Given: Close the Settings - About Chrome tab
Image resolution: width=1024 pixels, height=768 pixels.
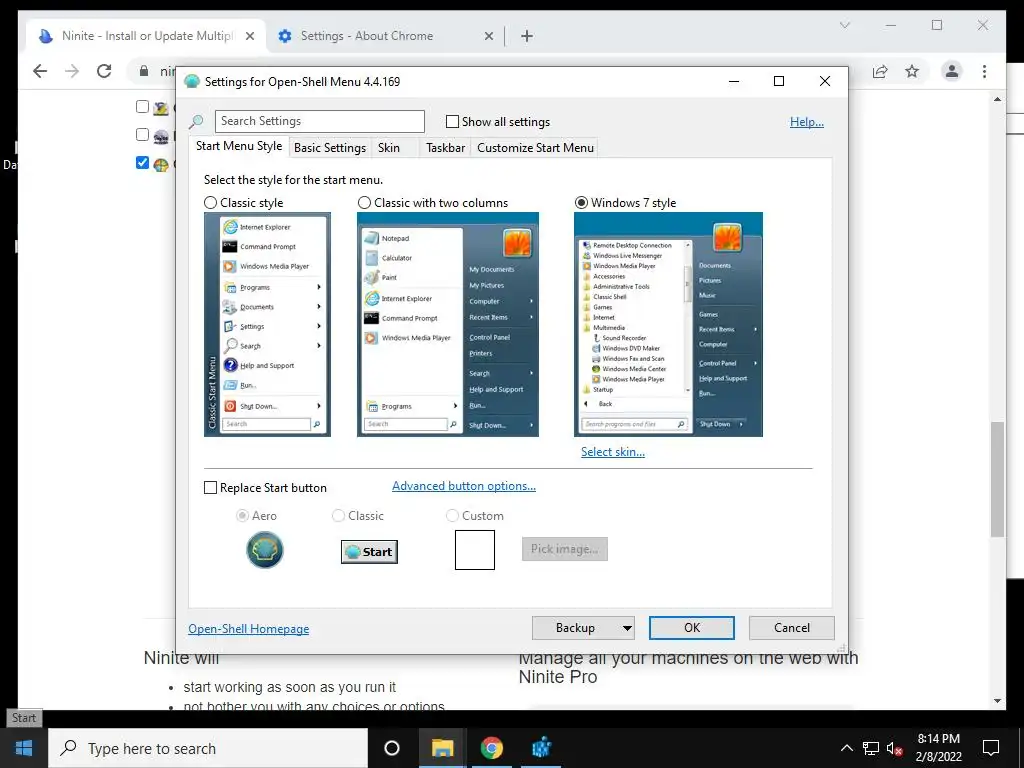Looking at the screenshot, I should click(x=488, y=36).
